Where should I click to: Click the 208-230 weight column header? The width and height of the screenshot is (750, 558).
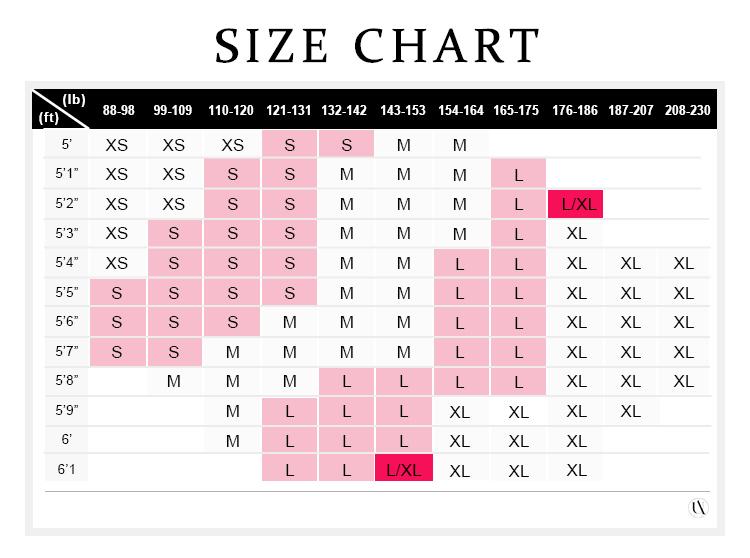(x=684, y=110)
